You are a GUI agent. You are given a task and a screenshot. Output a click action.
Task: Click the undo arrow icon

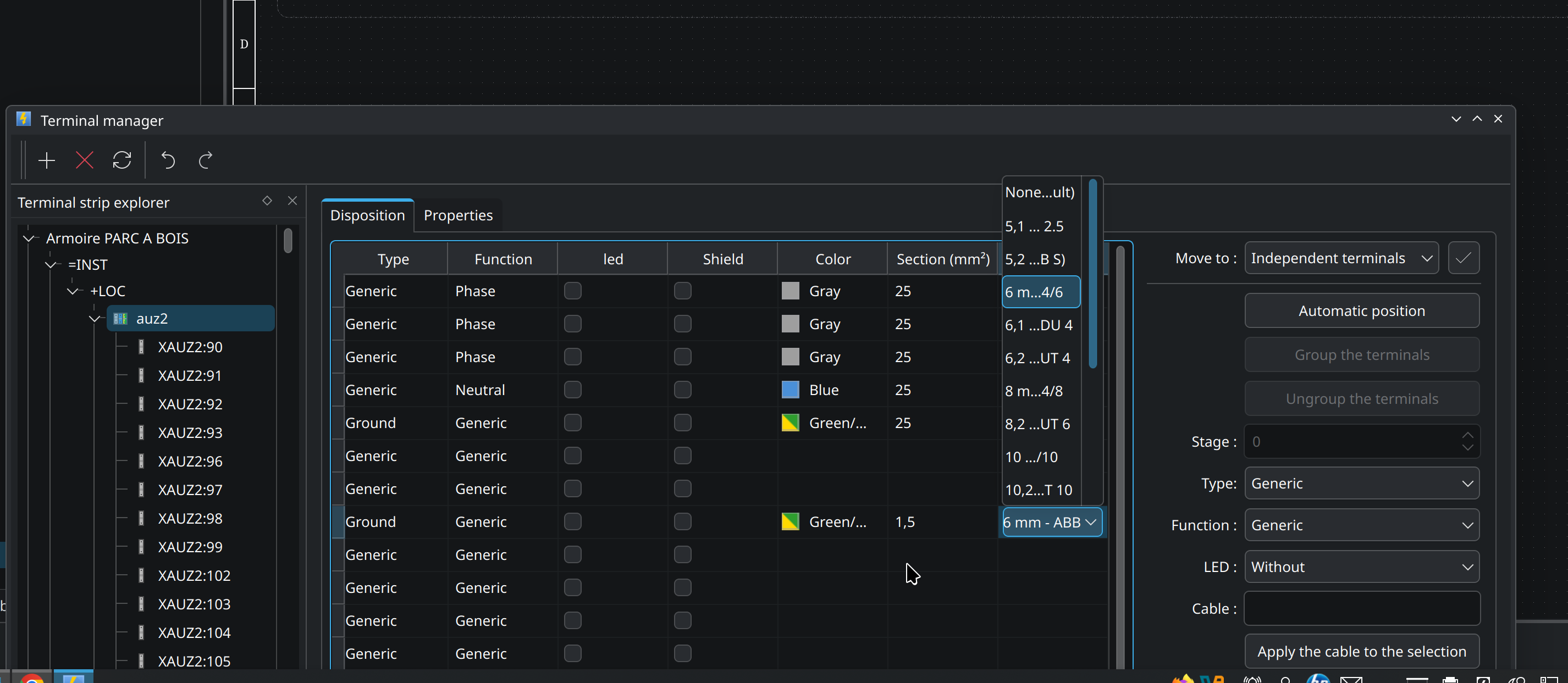pyautogui.click(x=168, y=160)
